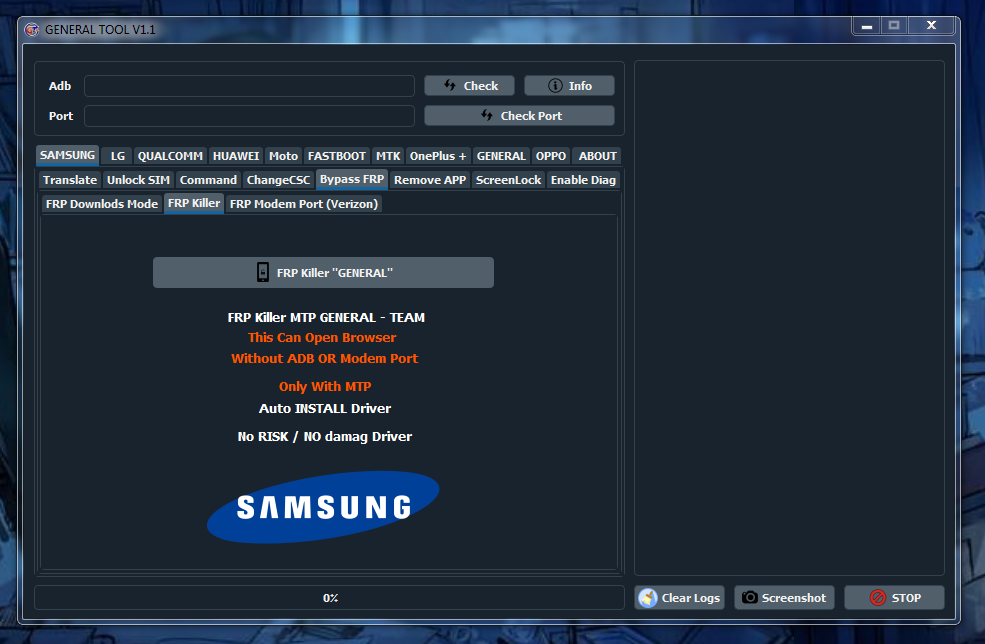Click "FRP Killer MTP GENERAL - TEAM" text
This screenshot has height=644, width=985.
click(326, 317)
